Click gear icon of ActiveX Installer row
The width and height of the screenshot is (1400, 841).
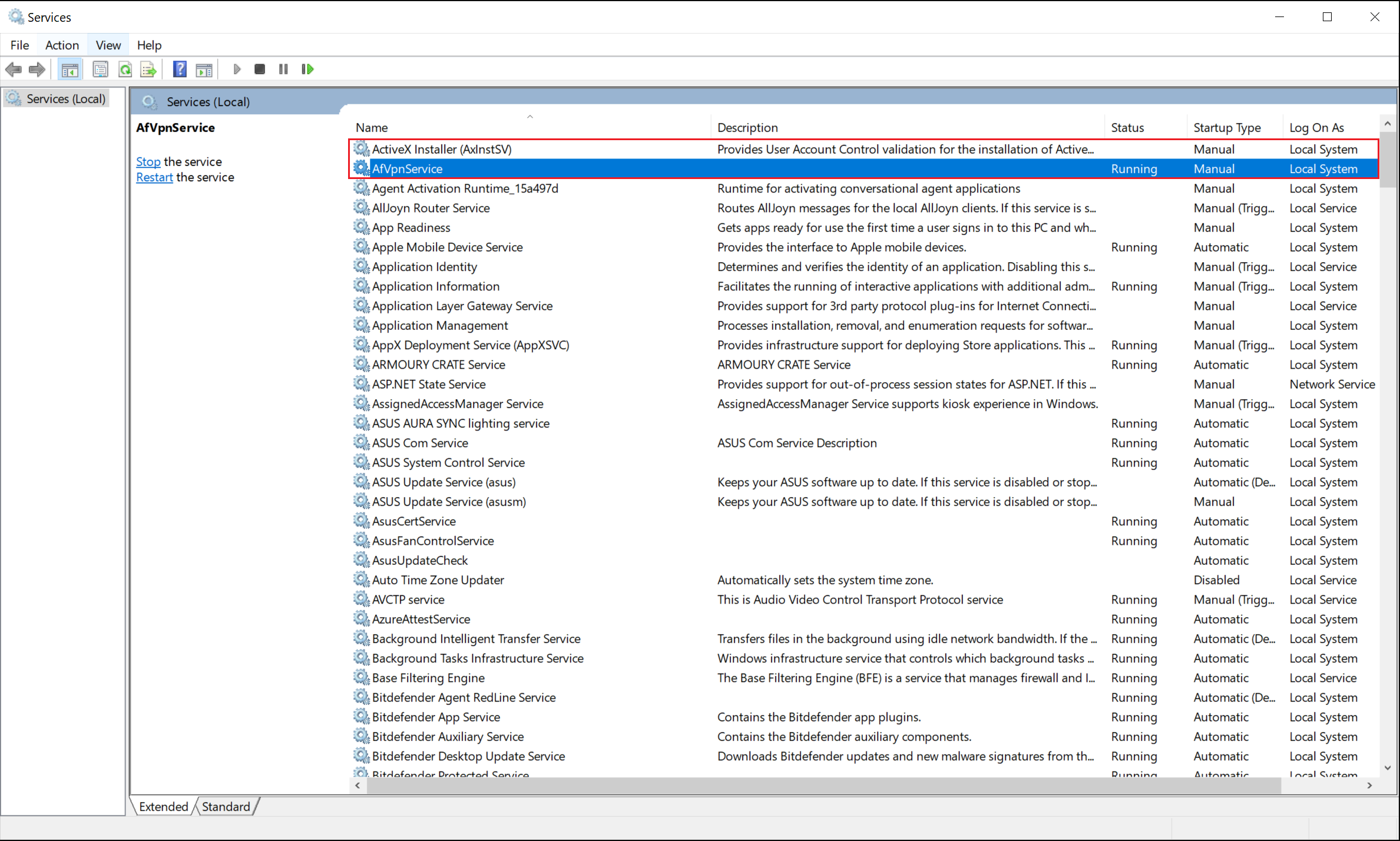(361, 149)
